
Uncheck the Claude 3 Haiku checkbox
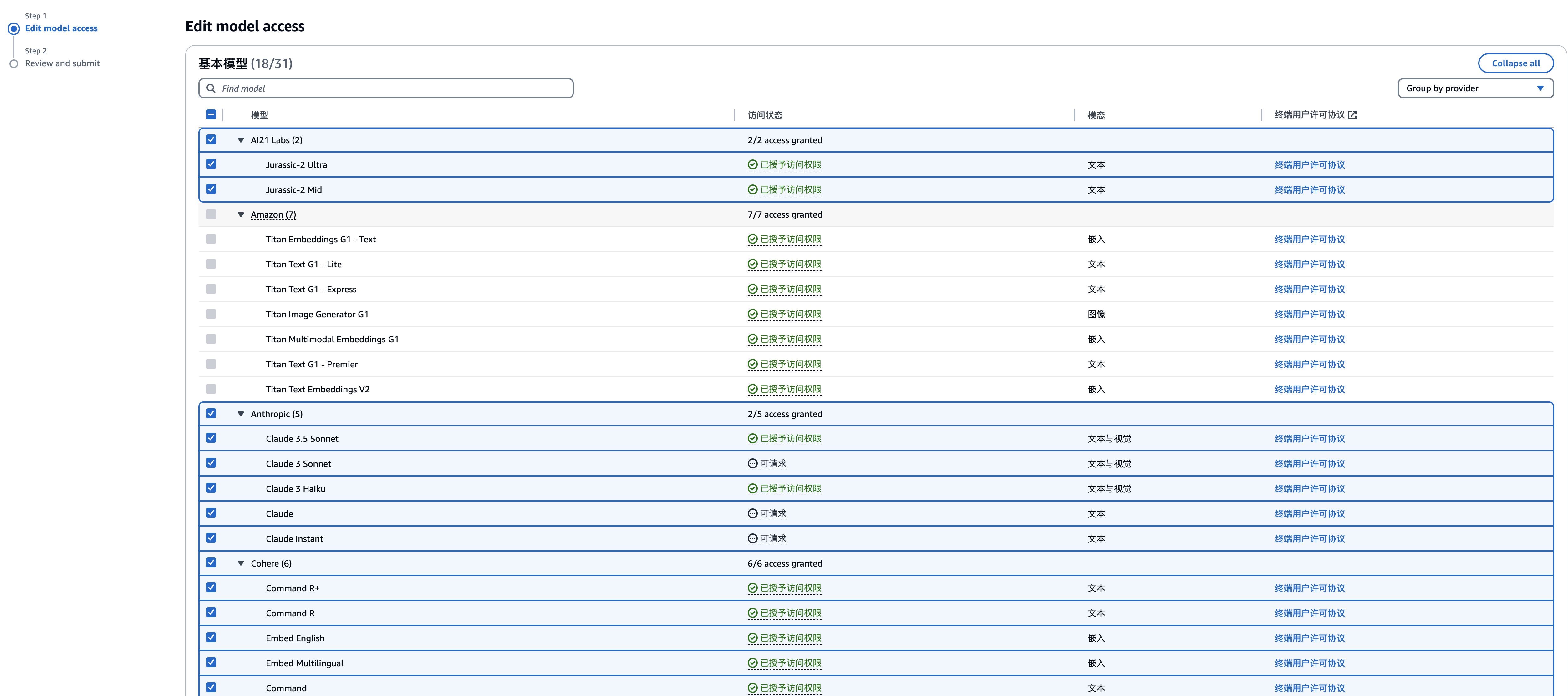point(211,488)
